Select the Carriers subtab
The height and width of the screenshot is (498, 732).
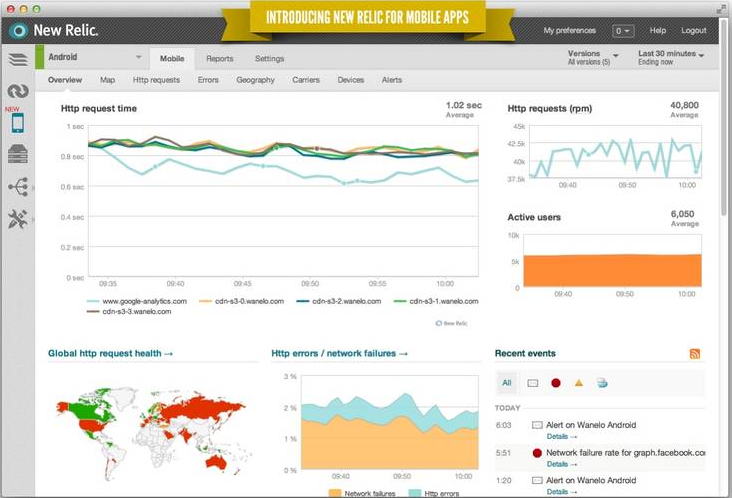(306, 80)
